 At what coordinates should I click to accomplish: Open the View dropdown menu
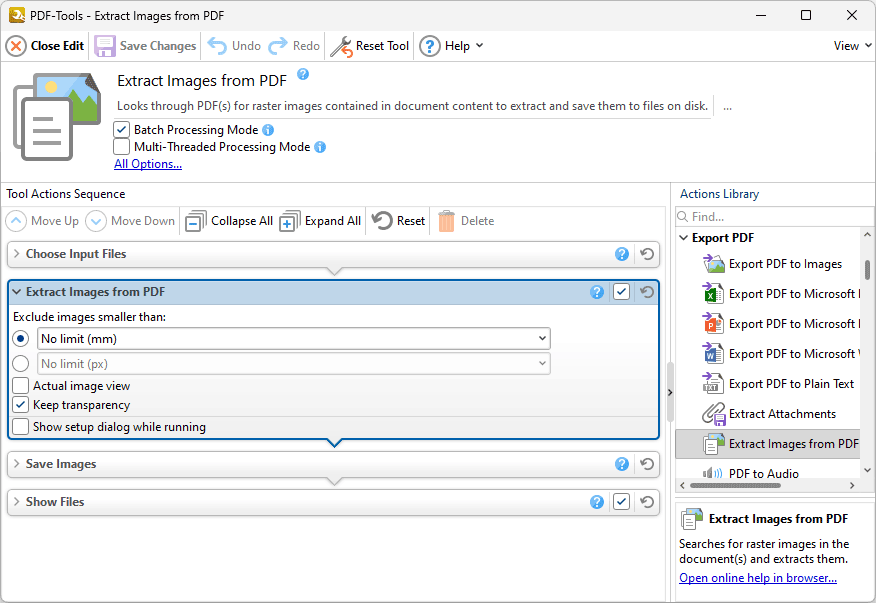(x=852, y=46)
